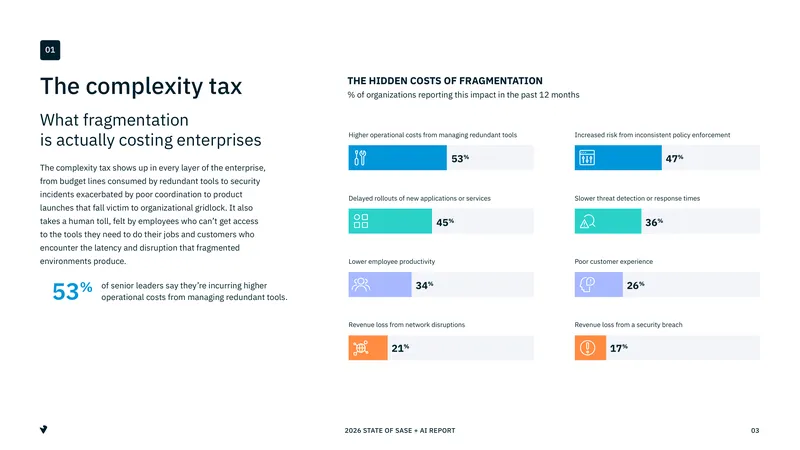This screenshot has width=800, height=450.
Task: Click the wrench tools icon in 53% bar
Action: [x=360, y=158]
